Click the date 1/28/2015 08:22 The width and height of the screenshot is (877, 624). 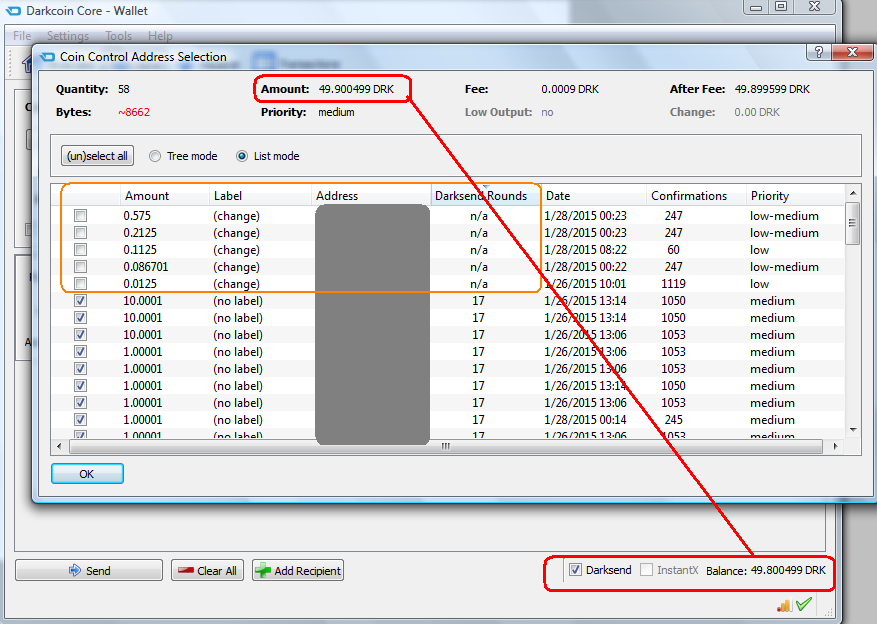(x=585, y=249)
